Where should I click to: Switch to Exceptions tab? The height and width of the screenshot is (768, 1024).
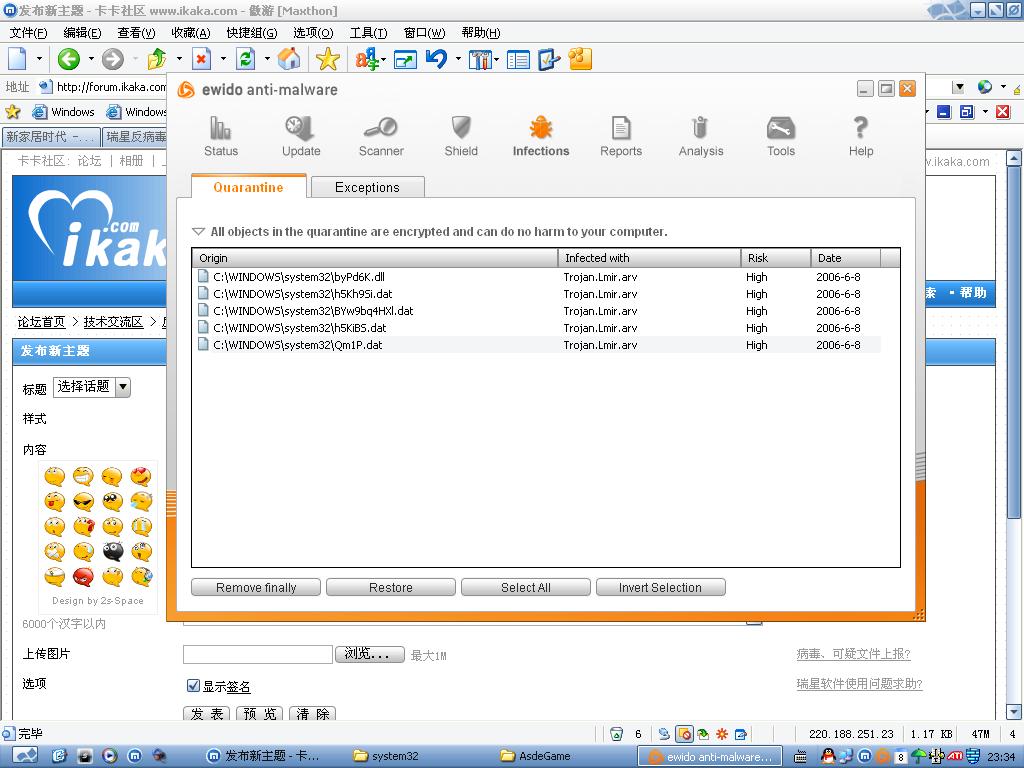368,187
